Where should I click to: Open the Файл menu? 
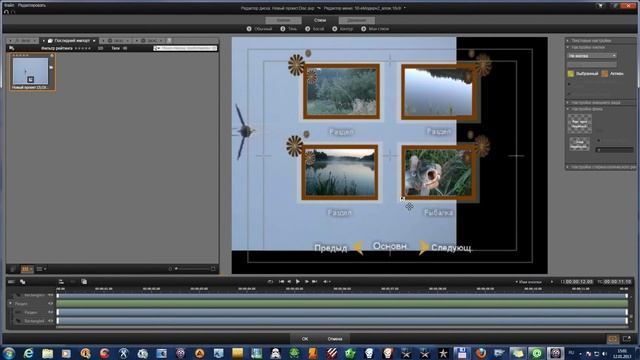click(x=9, y=5)
